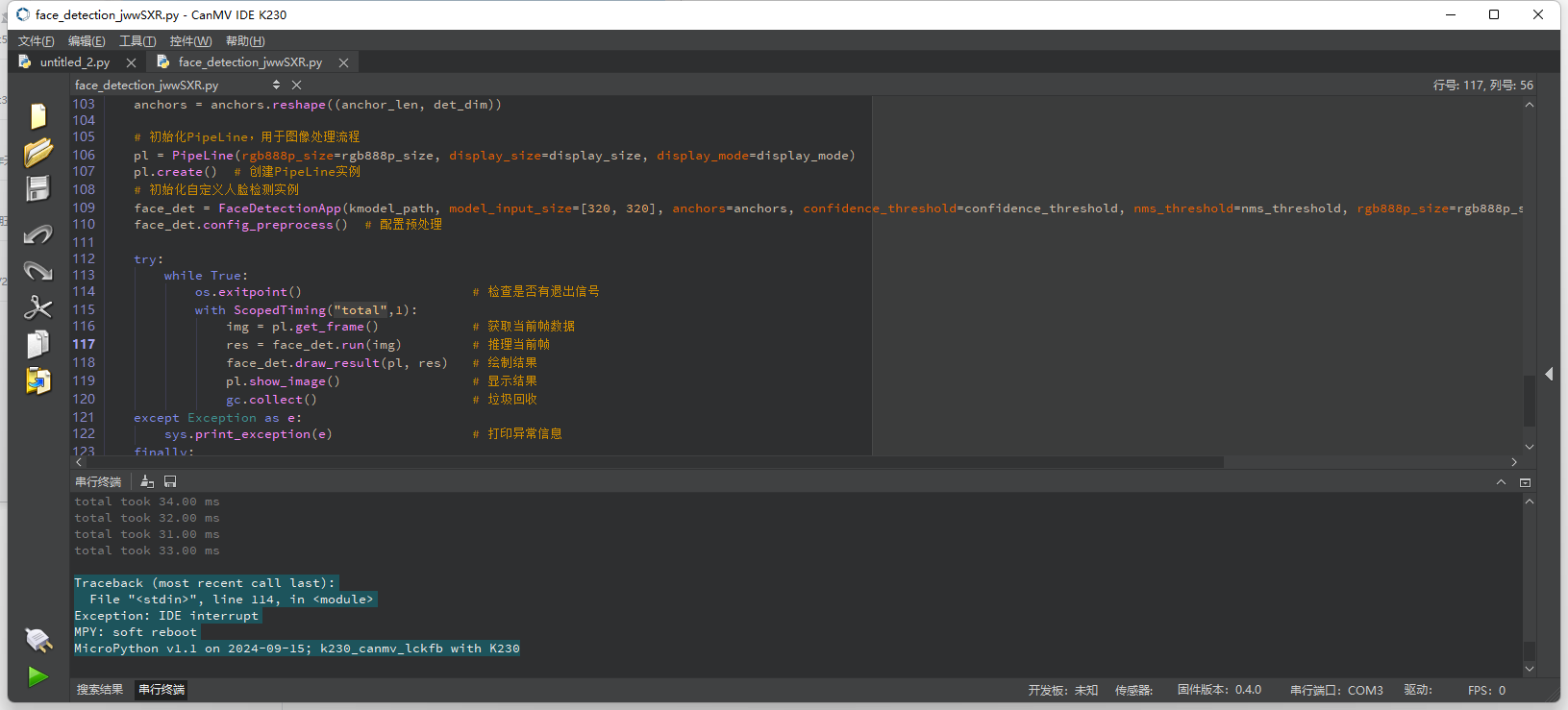This screenshot has height=710, width=1568.
Task: Run the script with the green play button
Action: (37, 676)
